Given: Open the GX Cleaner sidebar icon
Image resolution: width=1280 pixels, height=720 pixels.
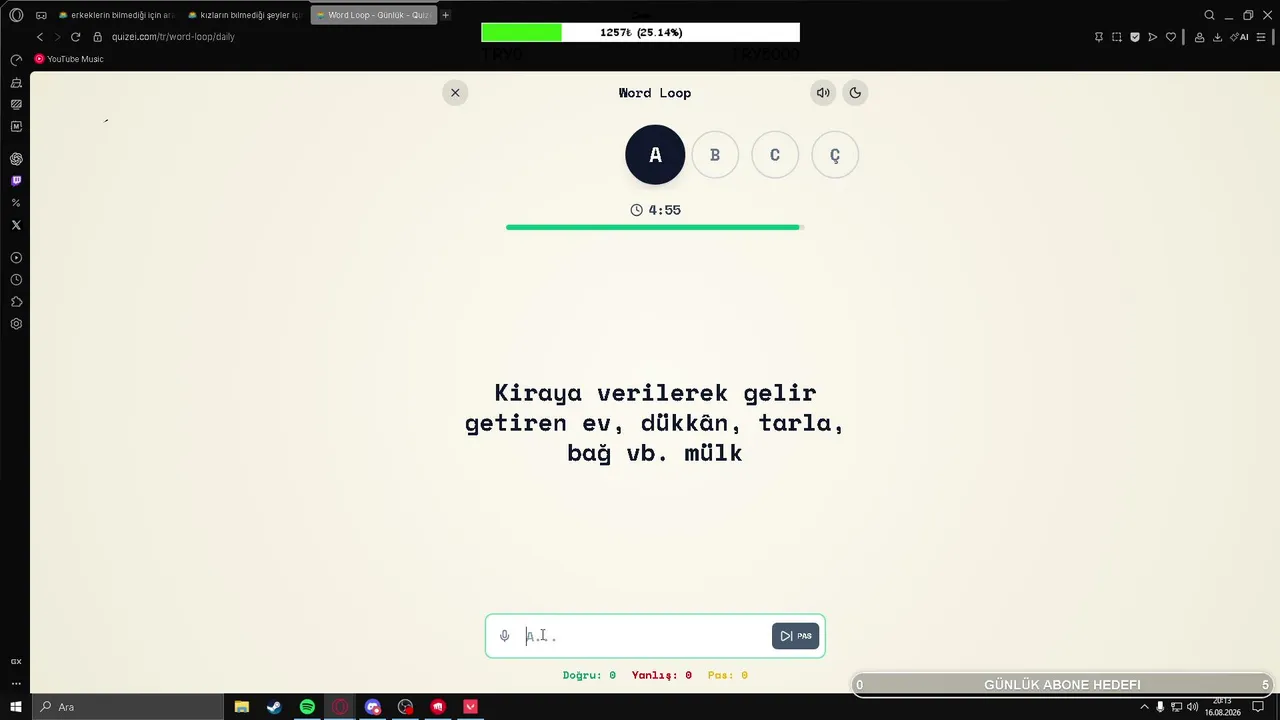Looking at the screenshot, I should coord(16,82).
